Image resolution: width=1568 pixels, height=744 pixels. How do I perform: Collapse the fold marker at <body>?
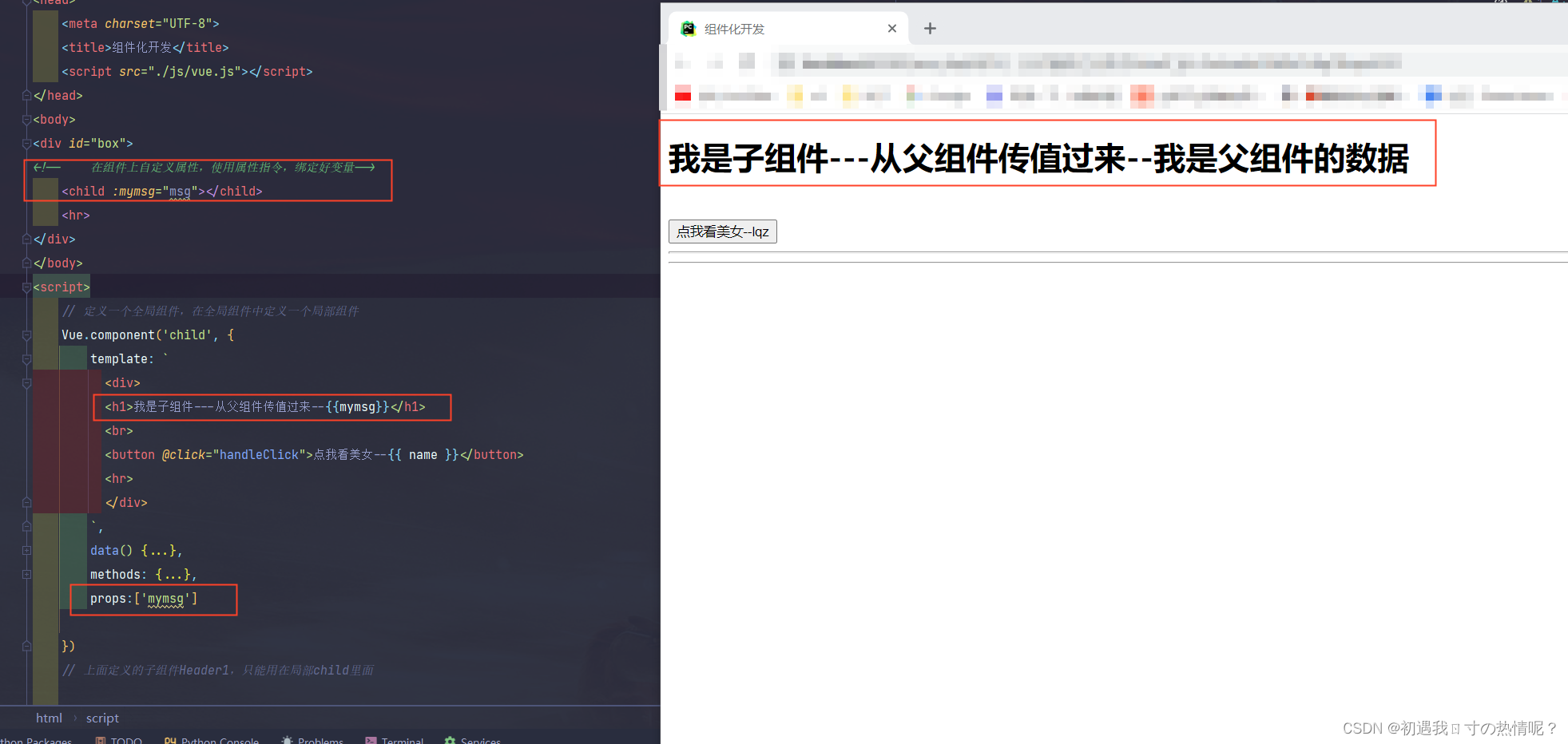26,120
